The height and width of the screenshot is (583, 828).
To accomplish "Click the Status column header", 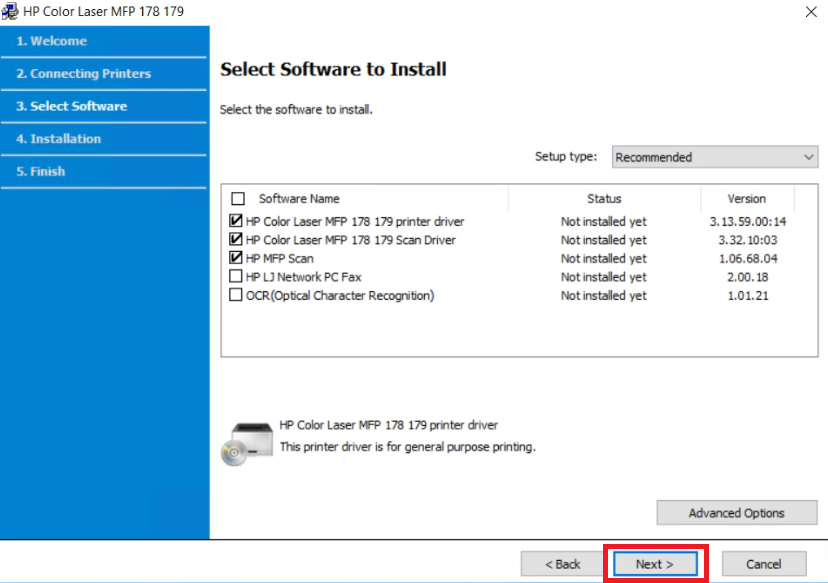I will 604,199.
